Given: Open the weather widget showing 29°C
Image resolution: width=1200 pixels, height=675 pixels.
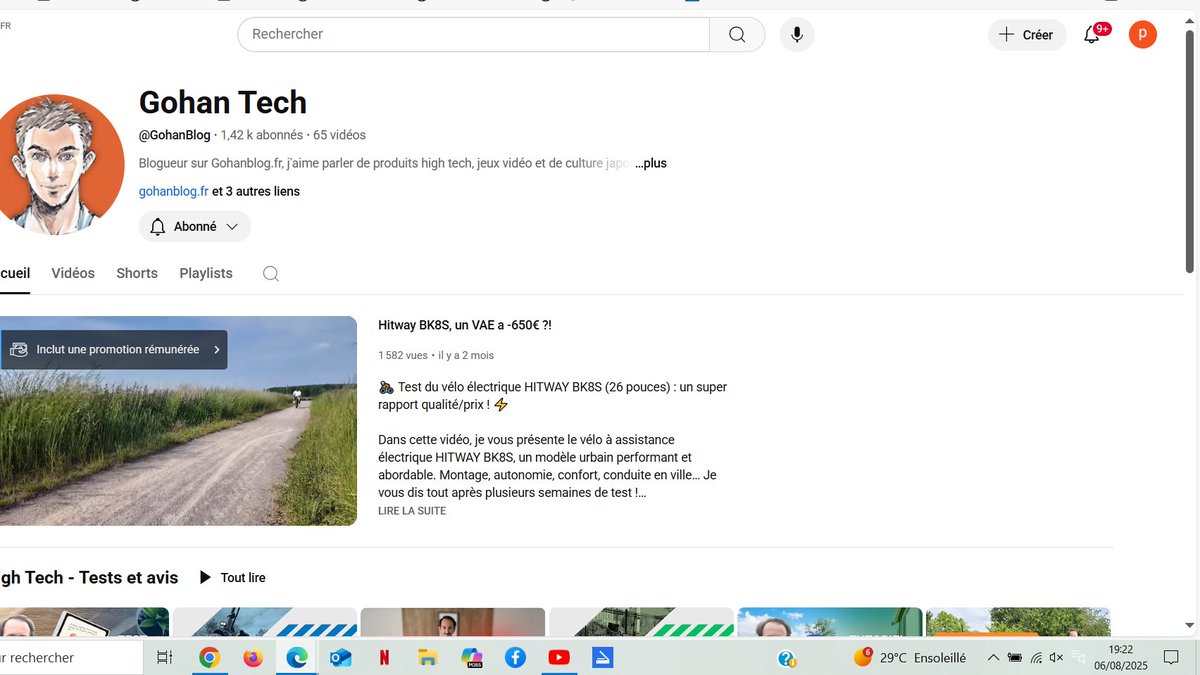Looking at the screenshot, I should coord(910,657).
